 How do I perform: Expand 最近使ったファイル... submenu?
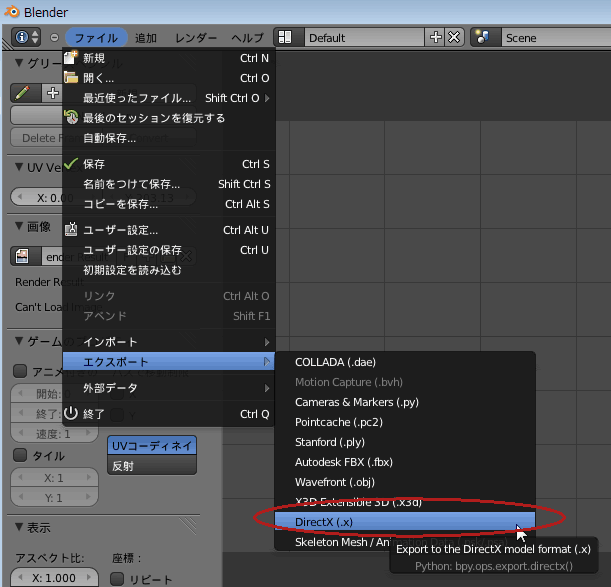click(x=168, y=98)
